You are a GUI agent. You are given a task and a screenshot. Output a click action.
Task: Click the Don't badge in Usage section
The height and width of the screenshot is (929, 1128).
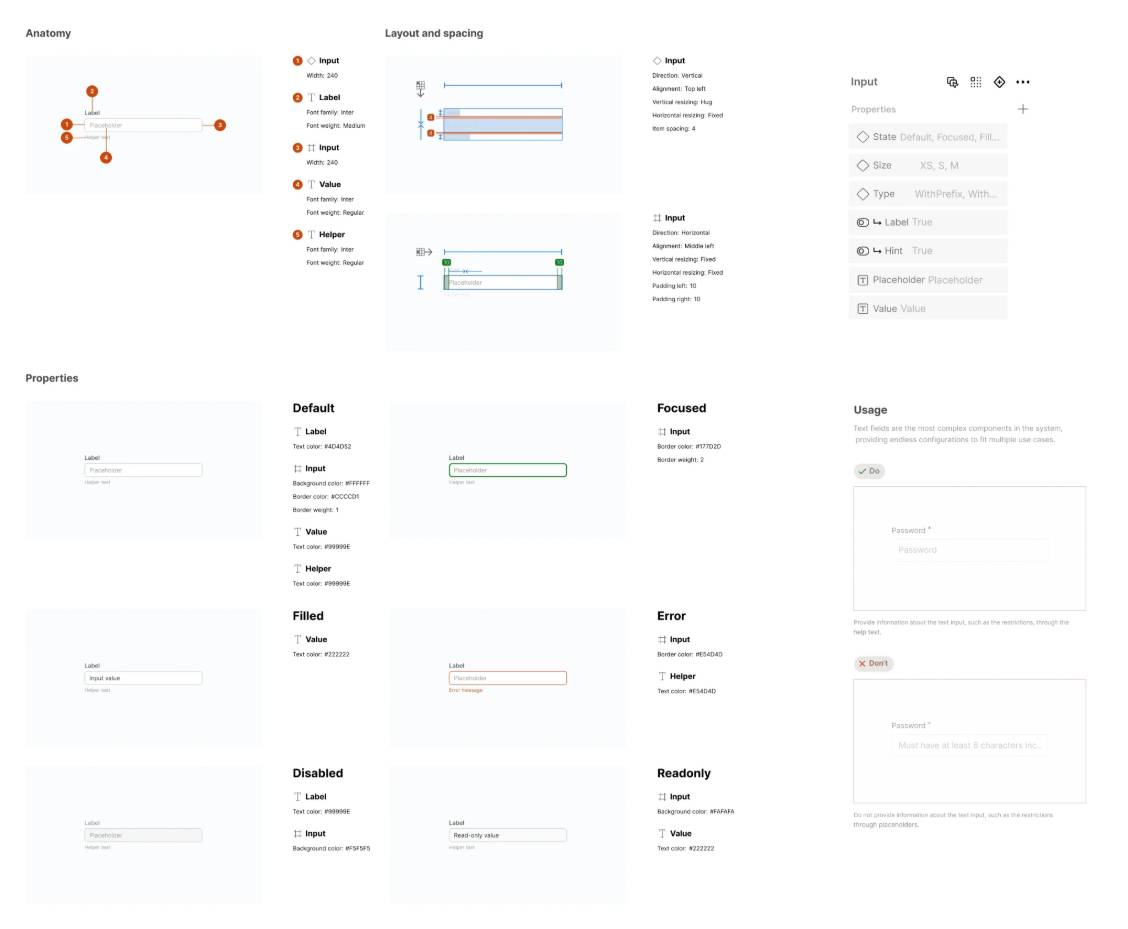point(872,663)
